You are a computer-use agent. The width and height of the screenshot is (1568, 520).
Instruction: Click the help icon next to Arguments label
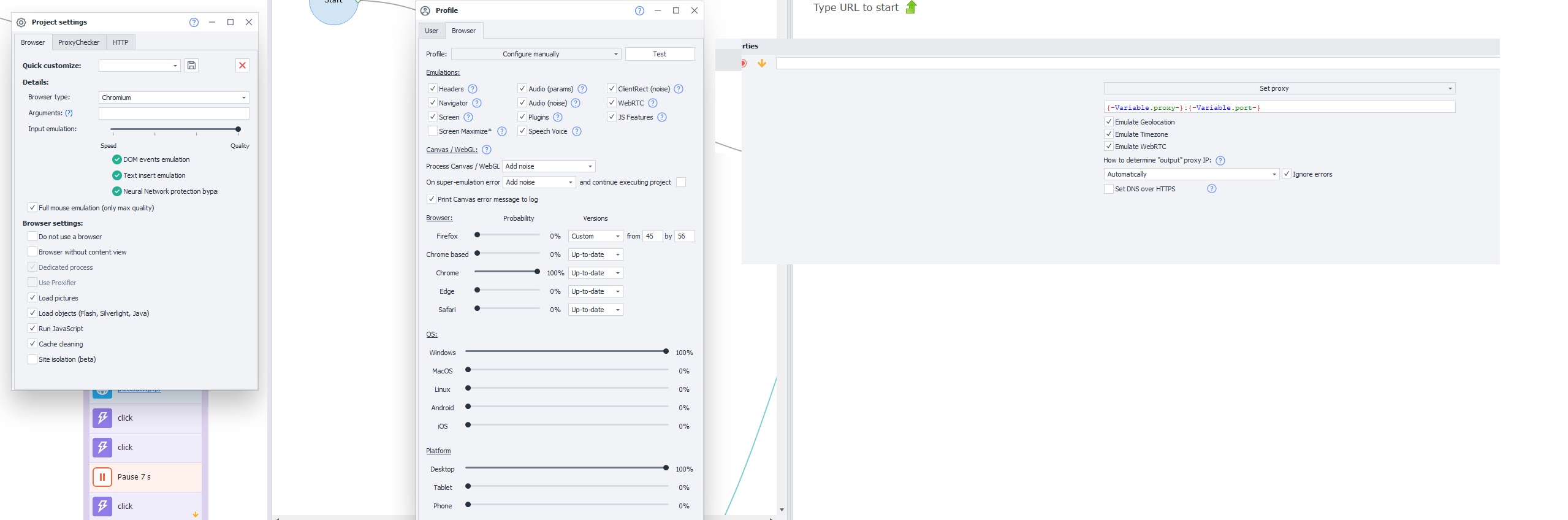[x=69, y=113]
